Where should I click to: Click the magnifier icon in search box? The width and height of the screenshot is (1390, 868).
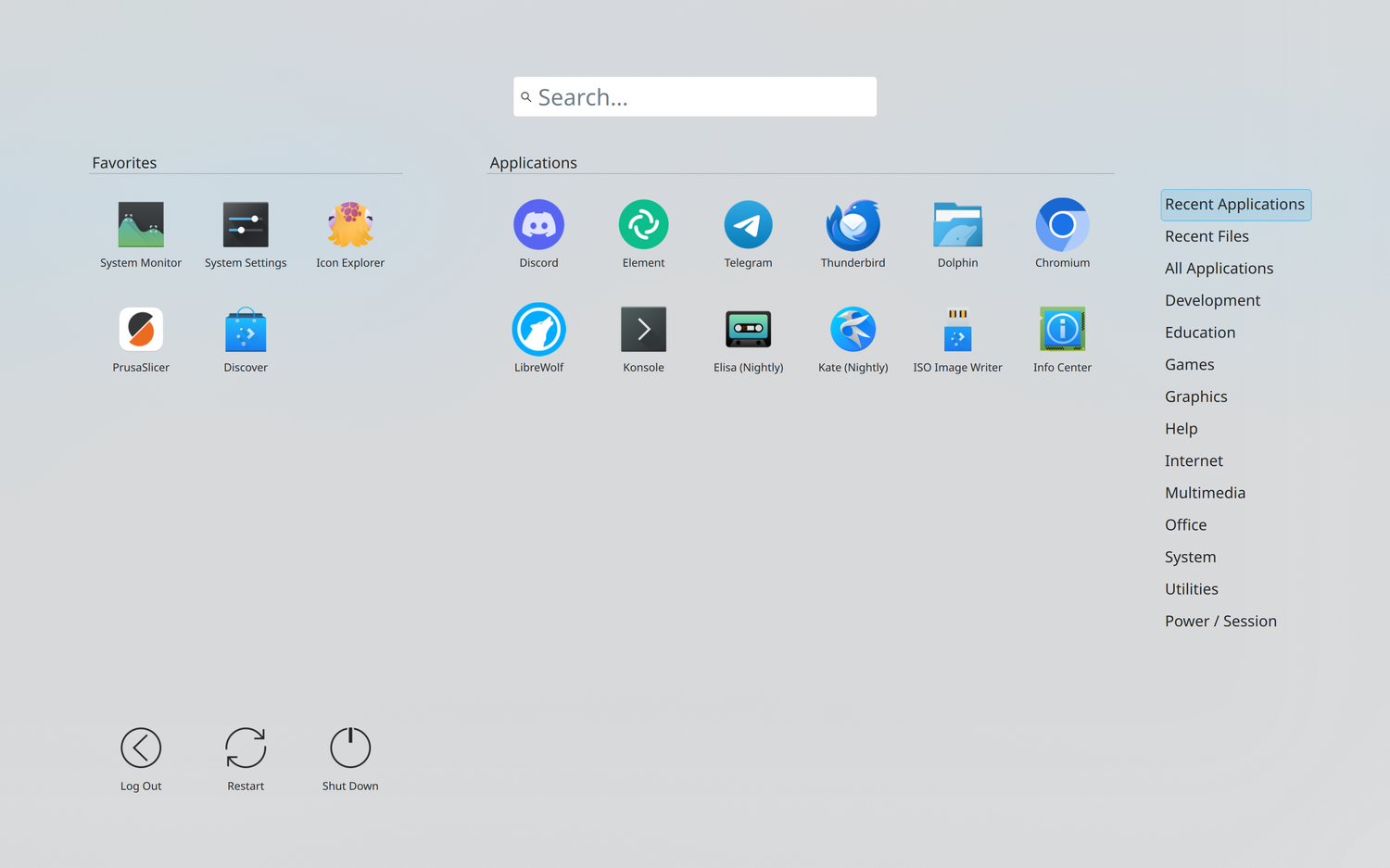[x=526, y=97]
